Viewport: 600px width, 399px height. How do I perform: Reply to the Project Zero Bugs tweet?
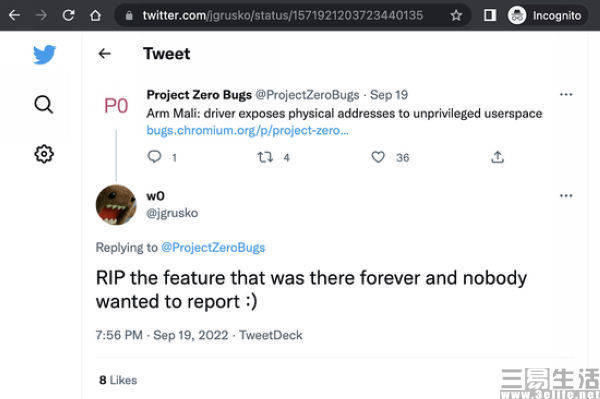155,157
